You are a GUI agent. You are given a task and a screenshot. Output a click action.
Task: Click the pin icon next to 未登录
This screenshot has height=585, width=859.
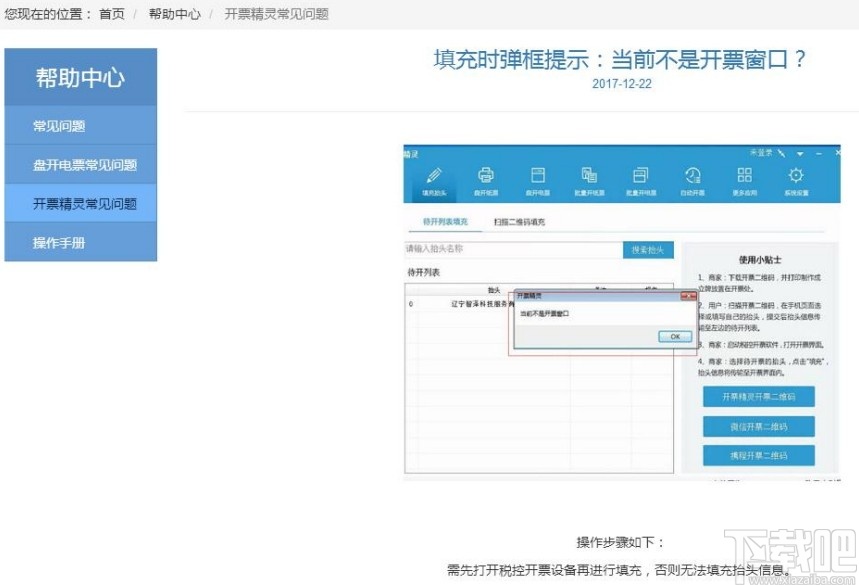[782, 153]
